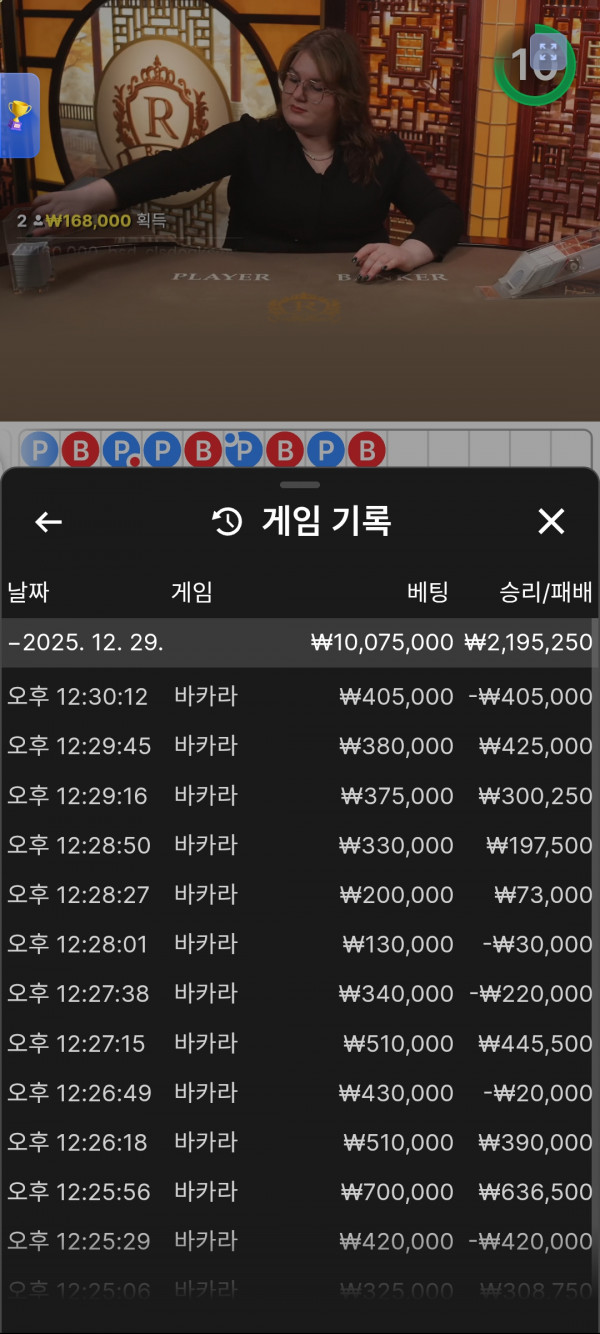The height and width of the screenshot is (1334, 600).
Task: Open the 오후 12:29:16 record
Action: pos(298,796)
